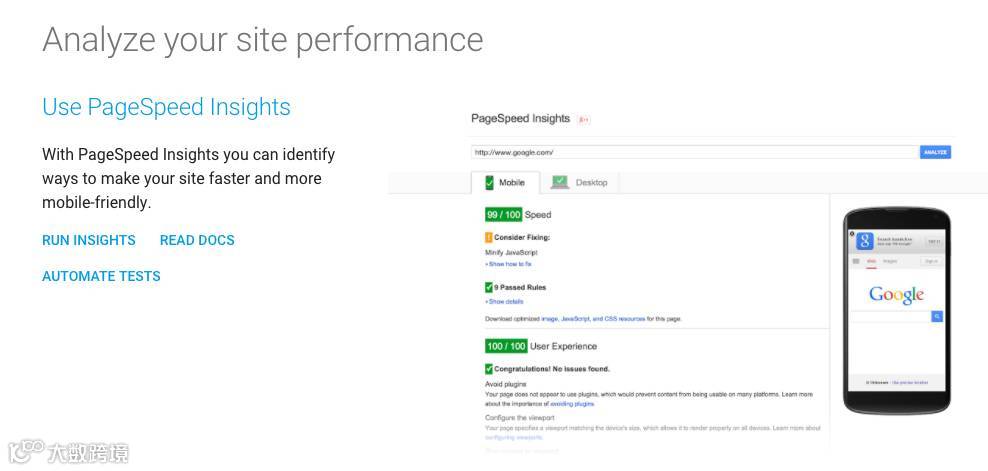Open the READ DOCS link

197,240
